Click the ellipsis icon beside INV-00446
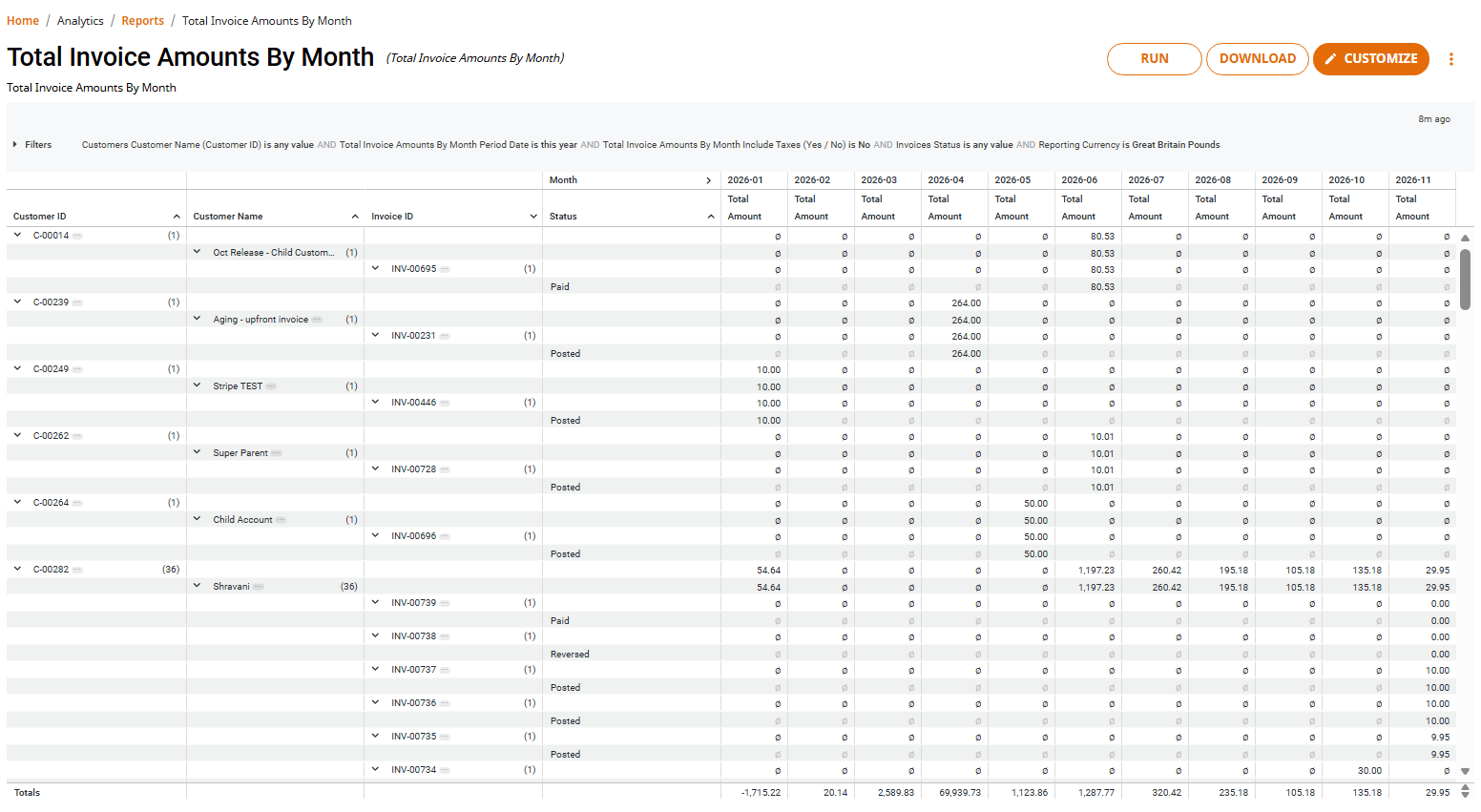The height and width of the screenshot is (812, 1481). 445,403
